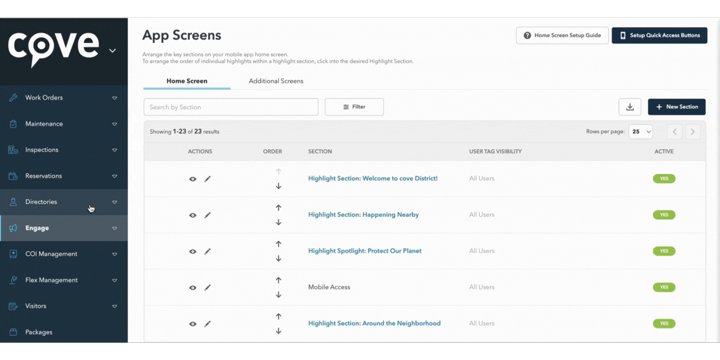Switch to the Additional Screens tab
Screen dimensions: 720x360
click(x=276, y=81)
